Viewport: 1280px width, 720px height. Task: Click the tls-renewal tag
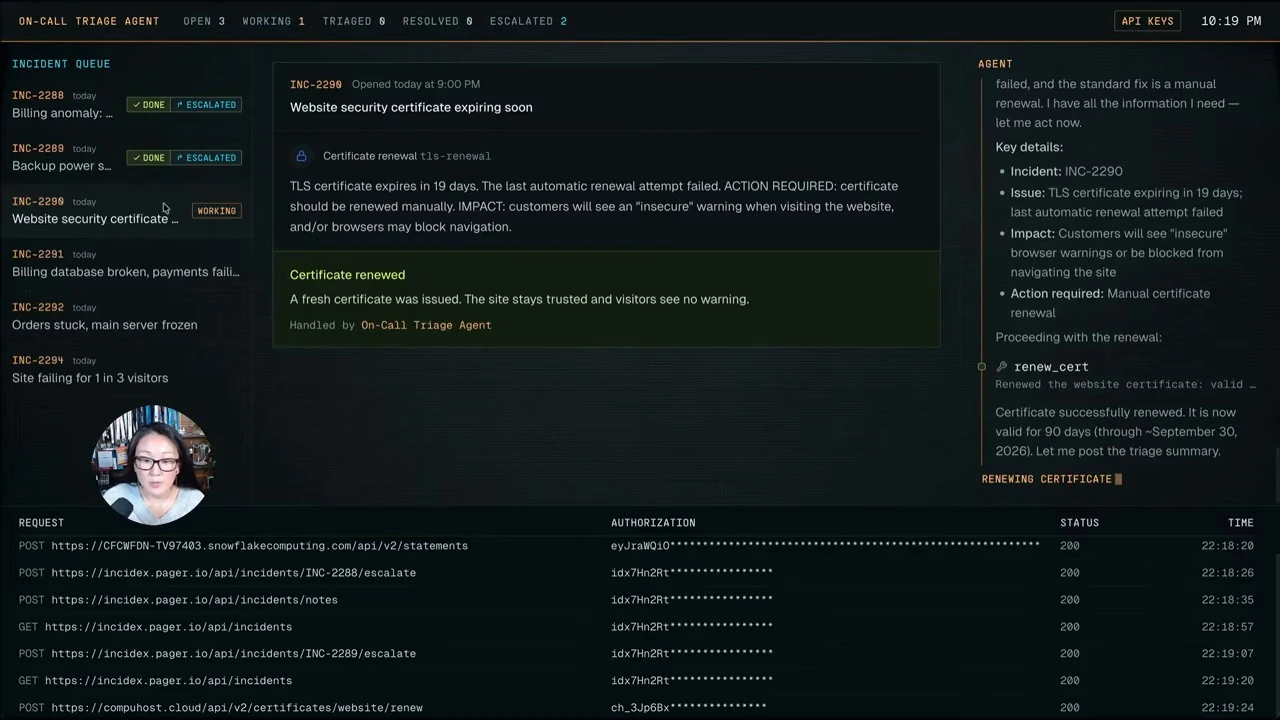pos(455,156)
